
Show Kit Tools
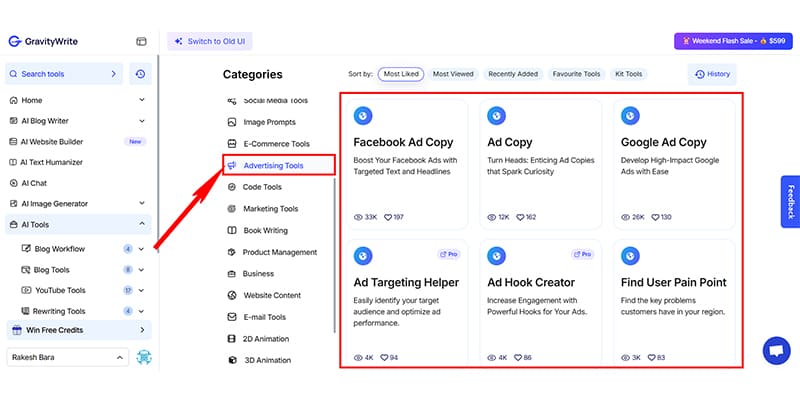629,74
